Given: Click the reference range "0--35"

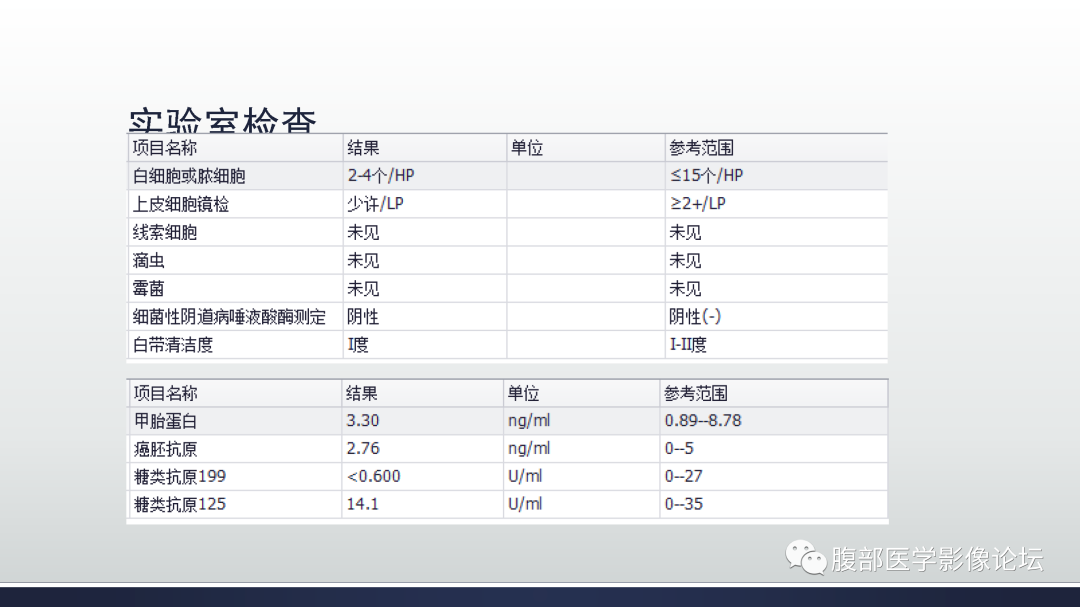Looking at the screenshot, I should (x=684, y=504).
